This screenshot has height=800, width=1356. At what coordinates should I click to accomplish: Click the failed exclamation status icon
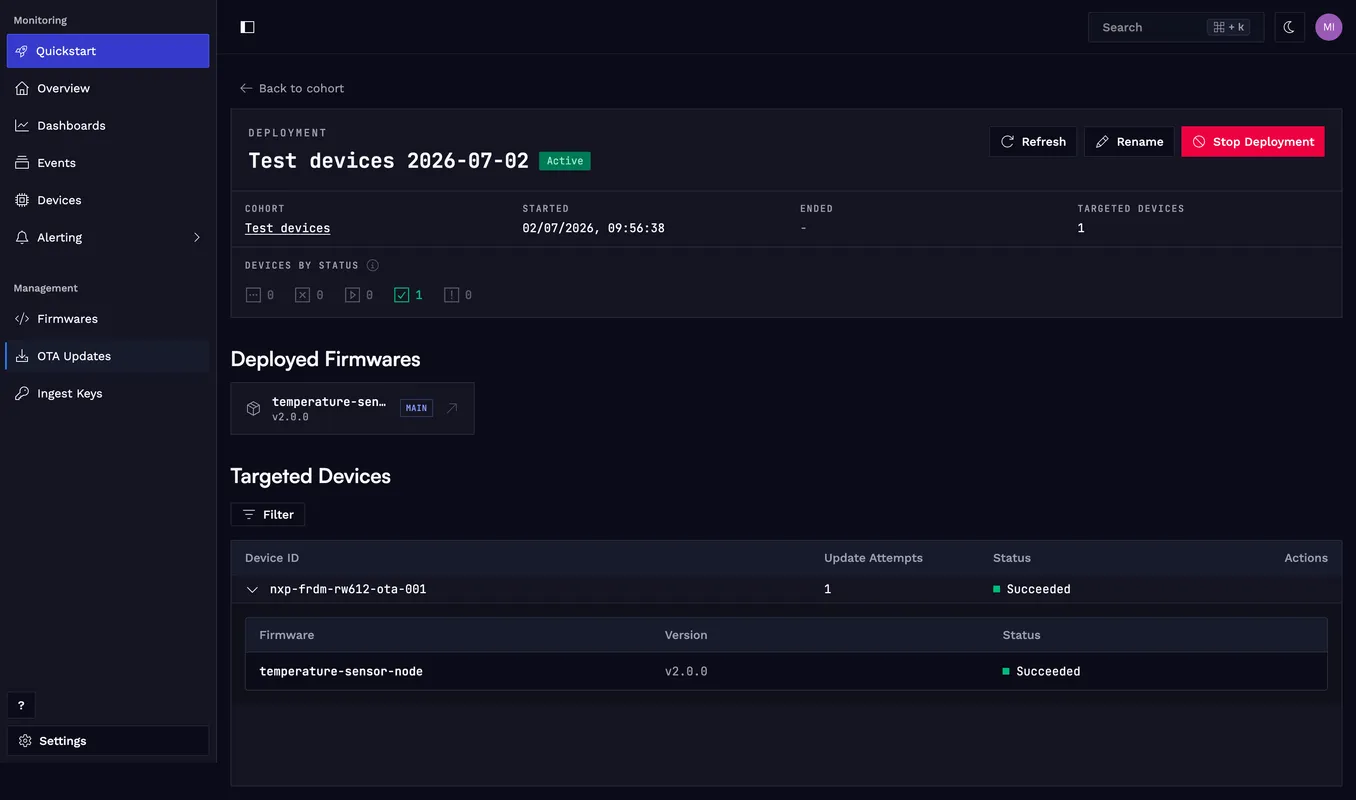pos(451,295)
